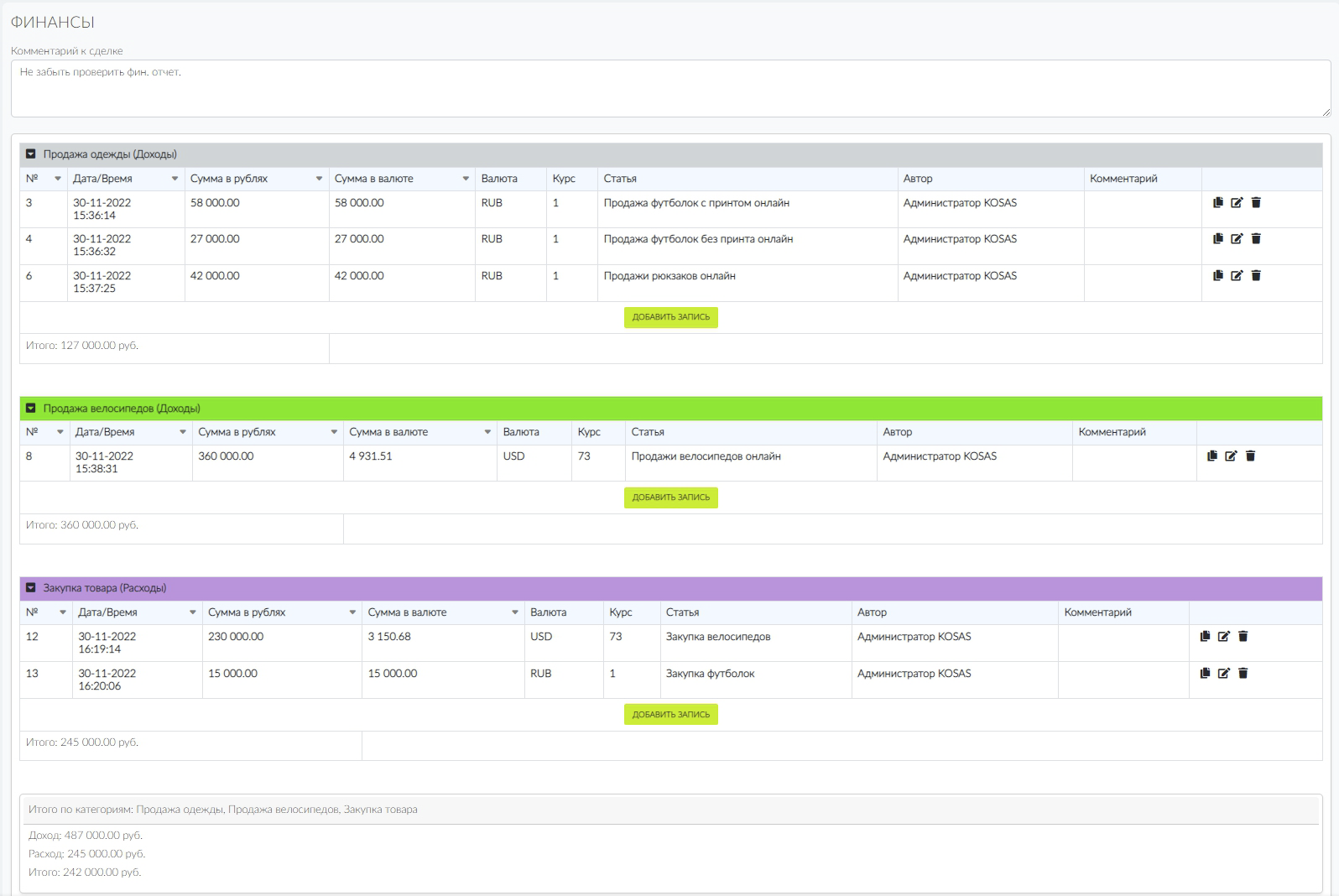Viewport: 1339px width, 896px height.
Task: Focus the deal comment text area
Action: 670,88
